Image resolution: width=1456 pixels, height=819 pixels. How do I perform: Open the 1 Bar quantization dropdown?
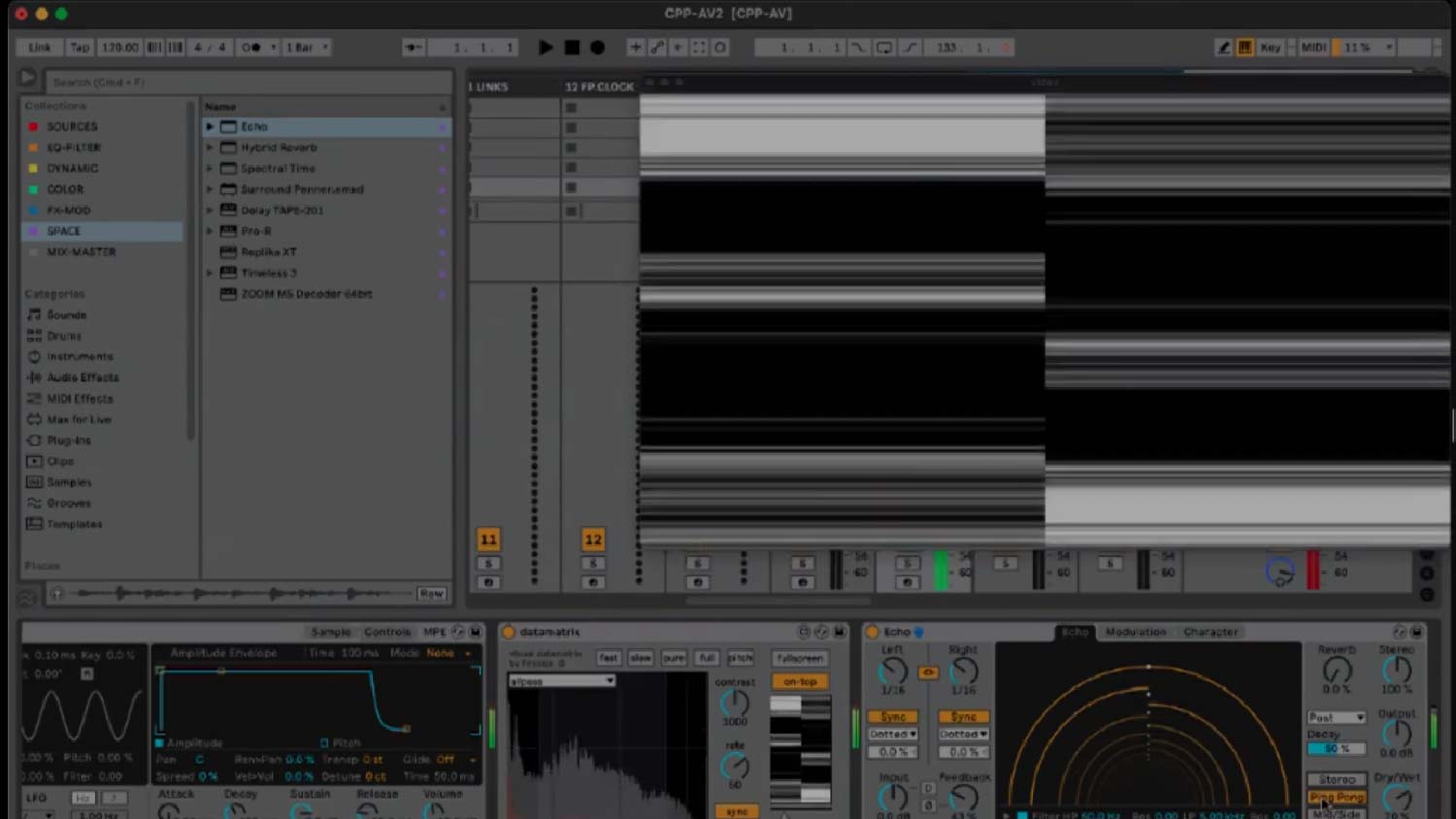pos(307,47)
